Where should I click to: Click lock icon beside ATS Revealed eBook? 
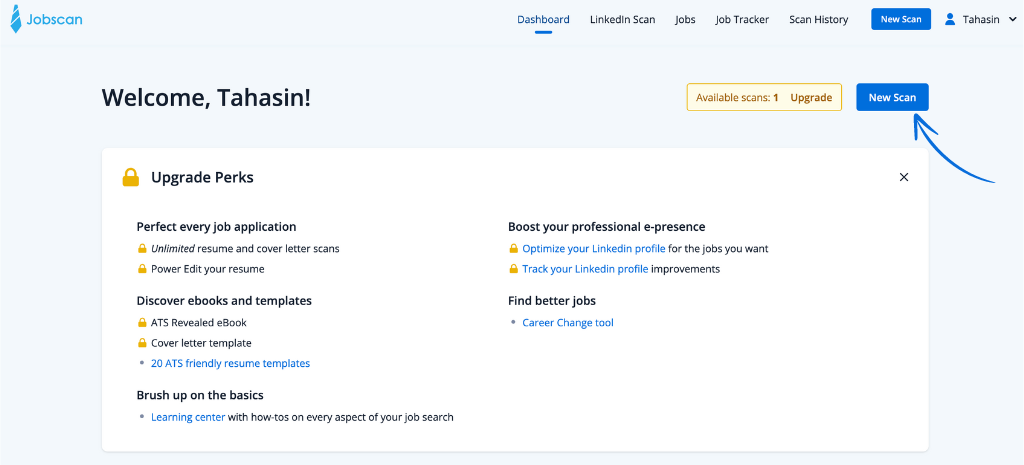(142, 323)
